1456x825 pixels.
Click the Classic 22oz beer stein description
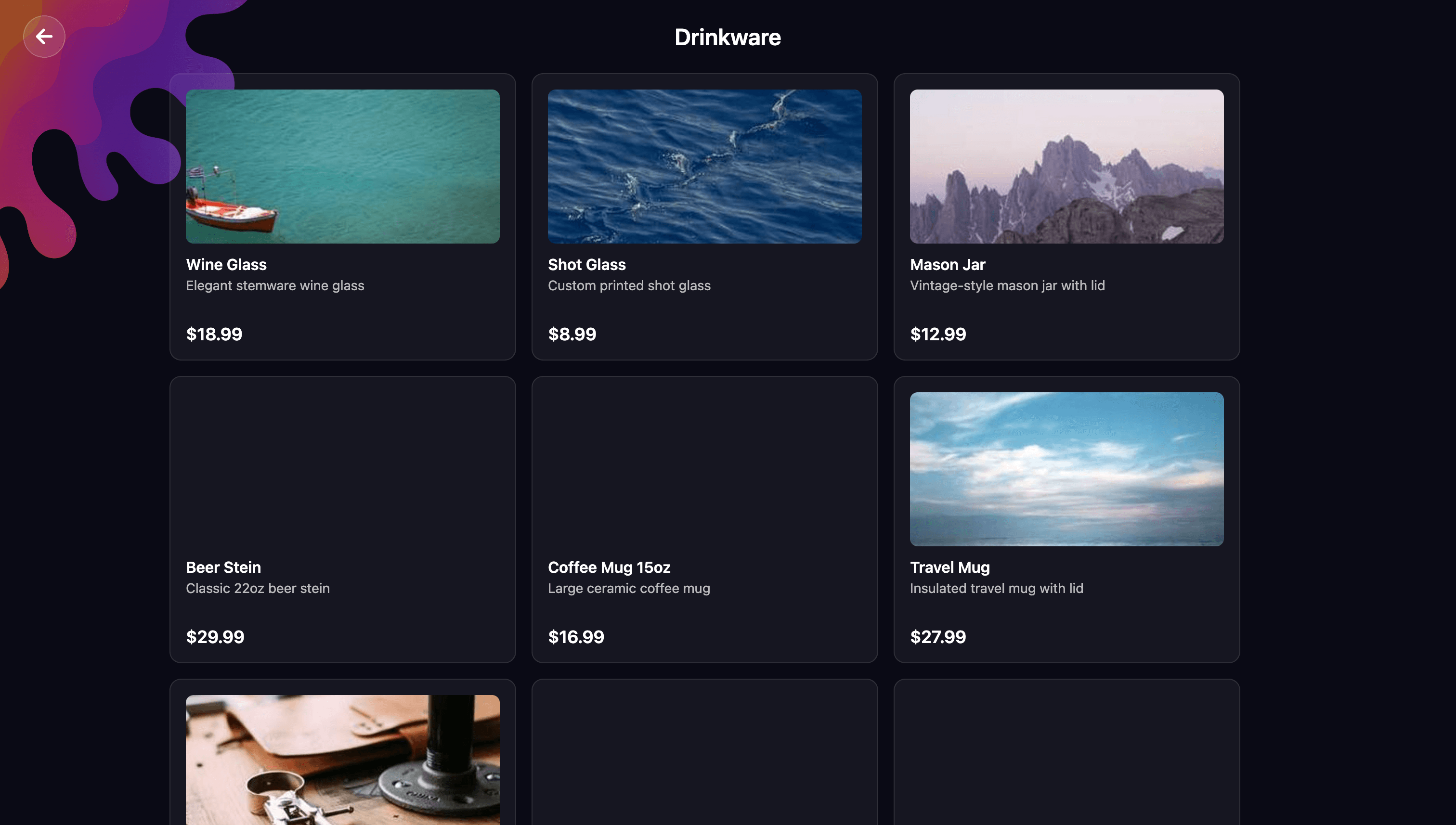coord(257,588)
